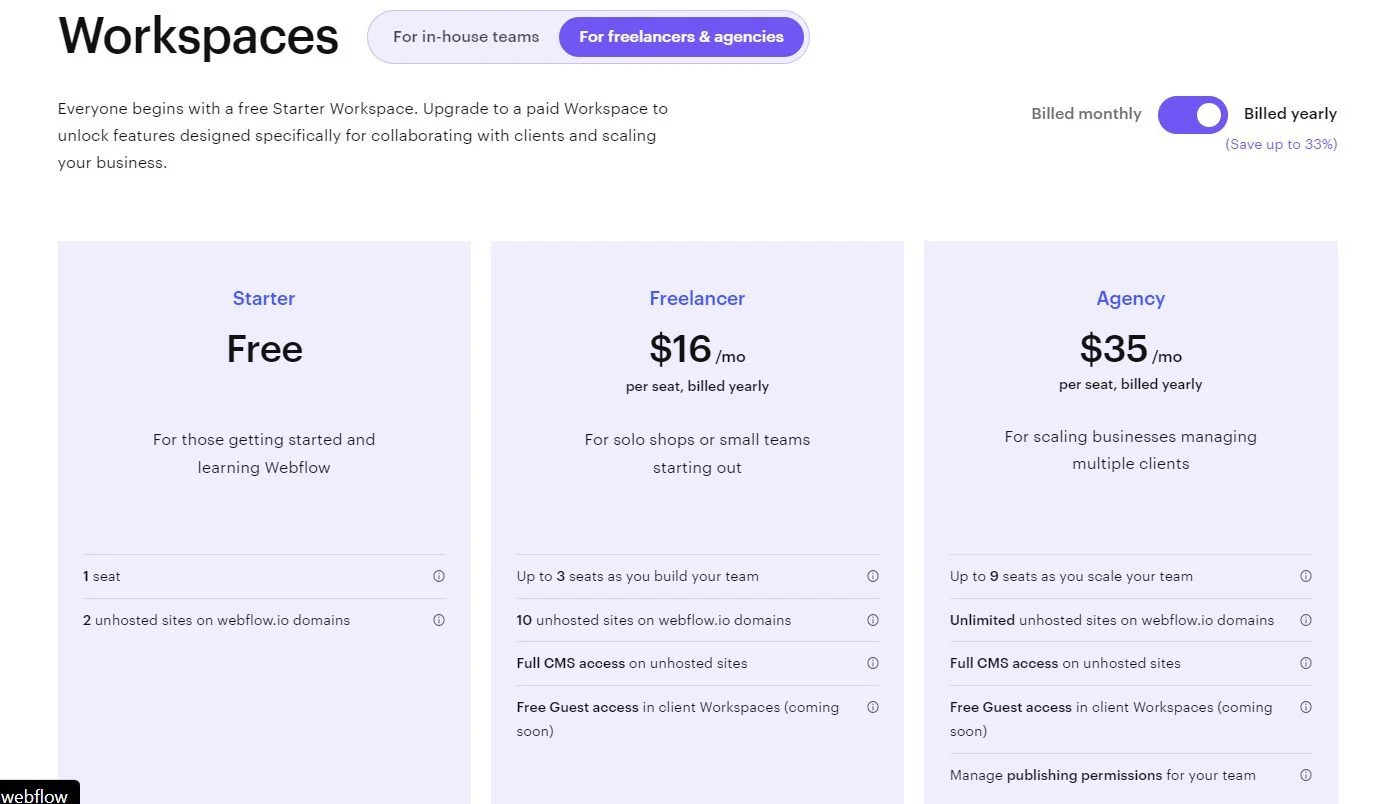Select the Freelancer plan heading
The height and width of the screenshot is (804, 1376).
(x=697, y=298)
